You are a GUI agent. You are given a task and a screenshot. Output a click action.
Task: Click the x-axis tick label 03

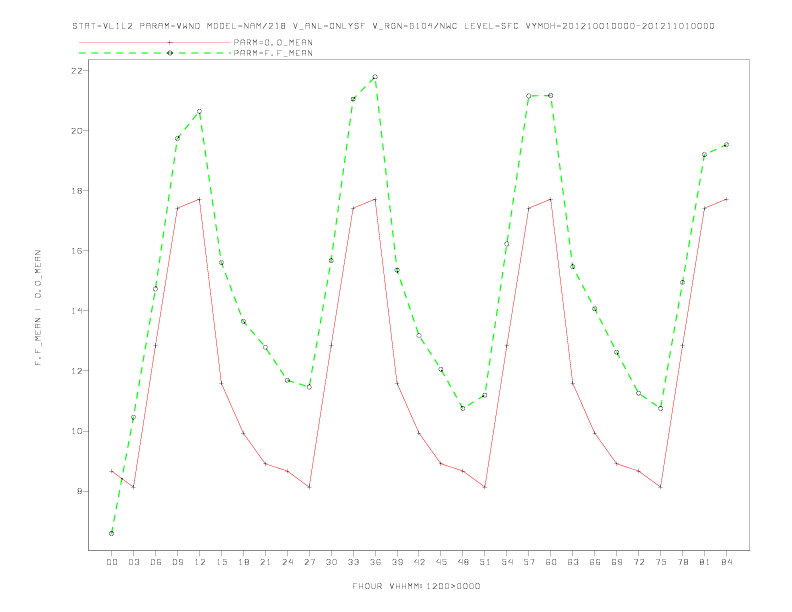(133, 562)
